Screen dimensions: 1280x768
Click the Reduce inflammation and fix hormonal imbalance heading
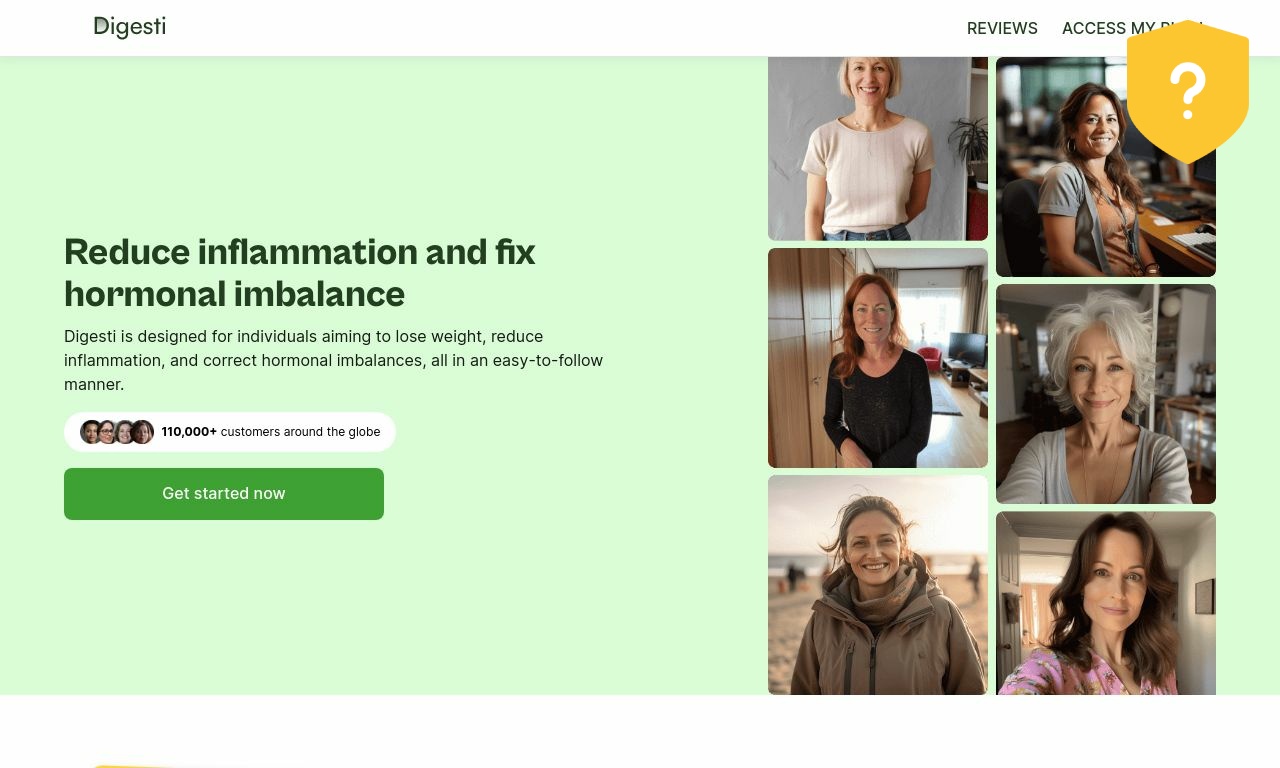(300, 273)
